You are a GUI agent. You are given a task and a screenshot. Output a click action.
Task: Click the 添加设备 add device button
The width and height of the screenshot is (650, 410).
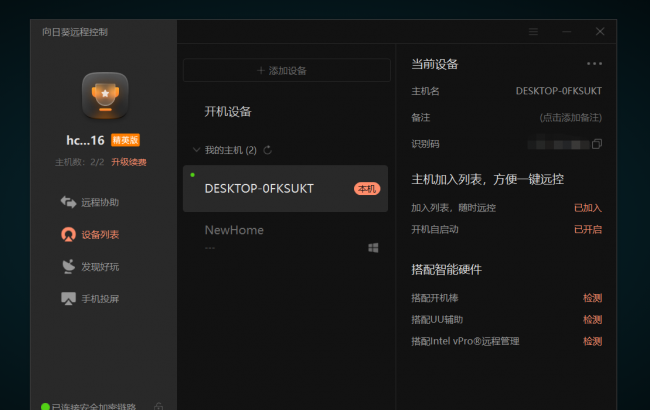point(286,70)
